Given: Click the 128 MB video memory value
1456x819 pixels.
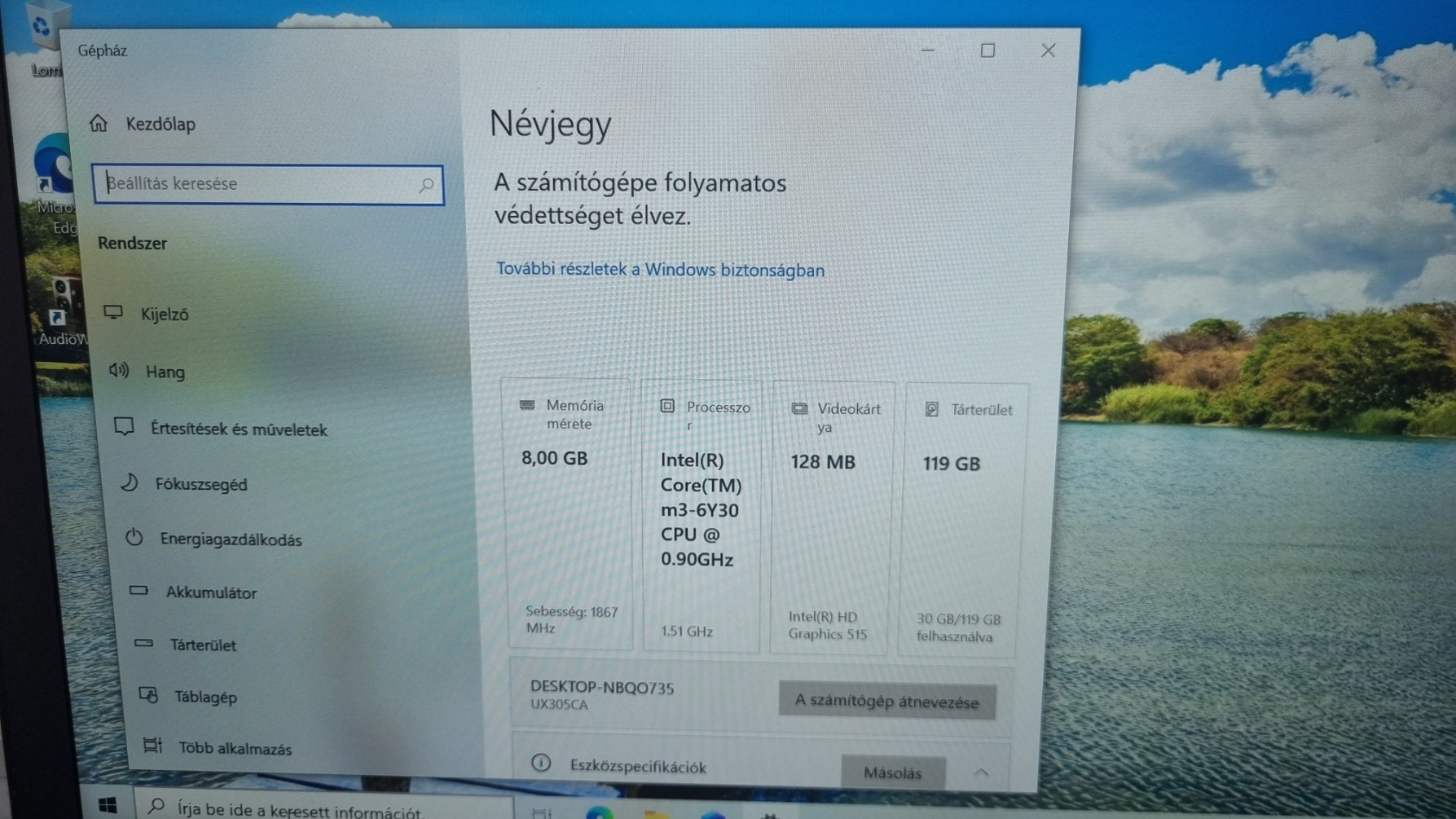Looking at the screenshot, I should click(x=823, y=462).
